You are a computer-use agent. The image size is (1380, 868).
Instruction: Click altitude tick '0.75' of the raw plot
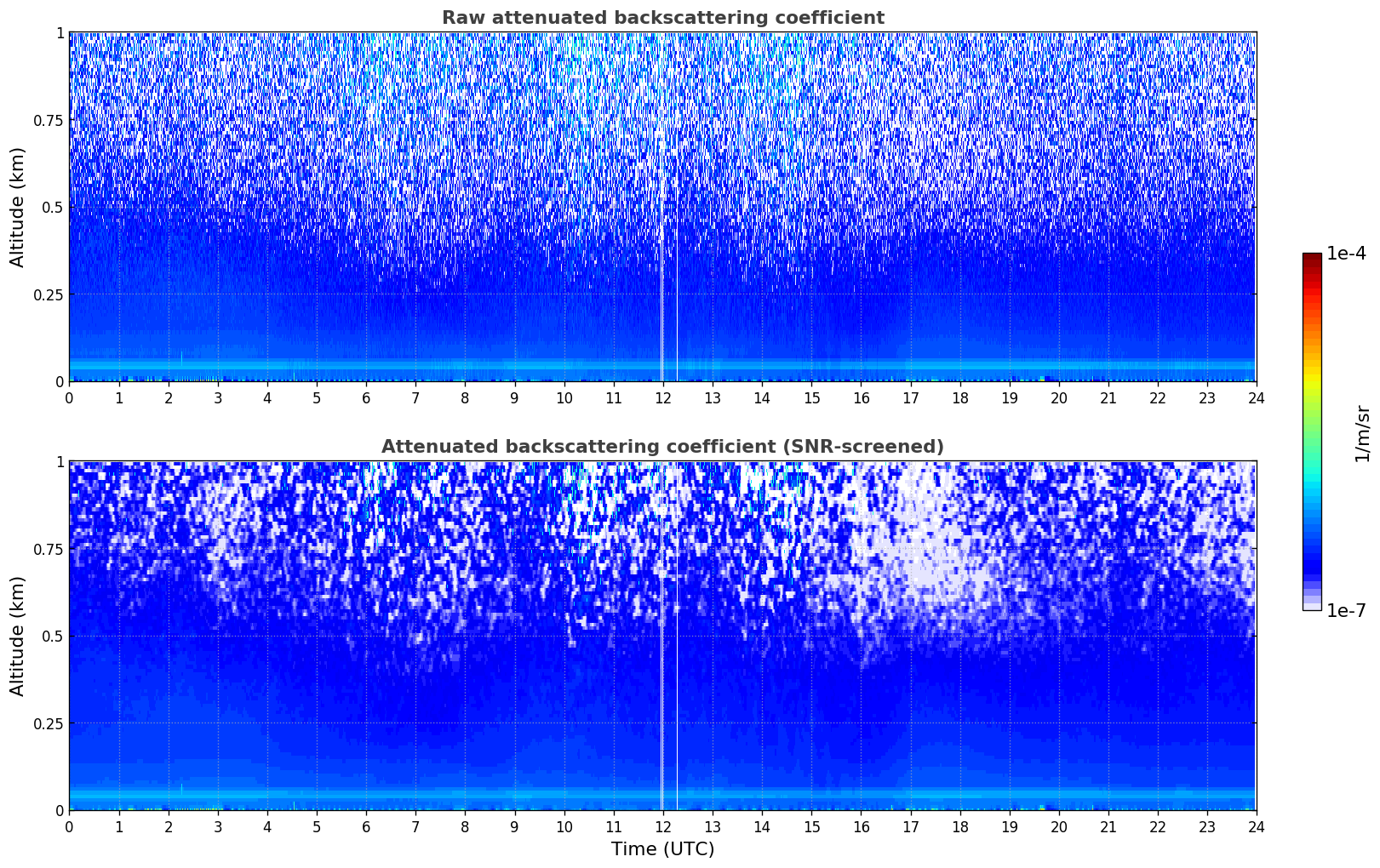click(49, 121)
